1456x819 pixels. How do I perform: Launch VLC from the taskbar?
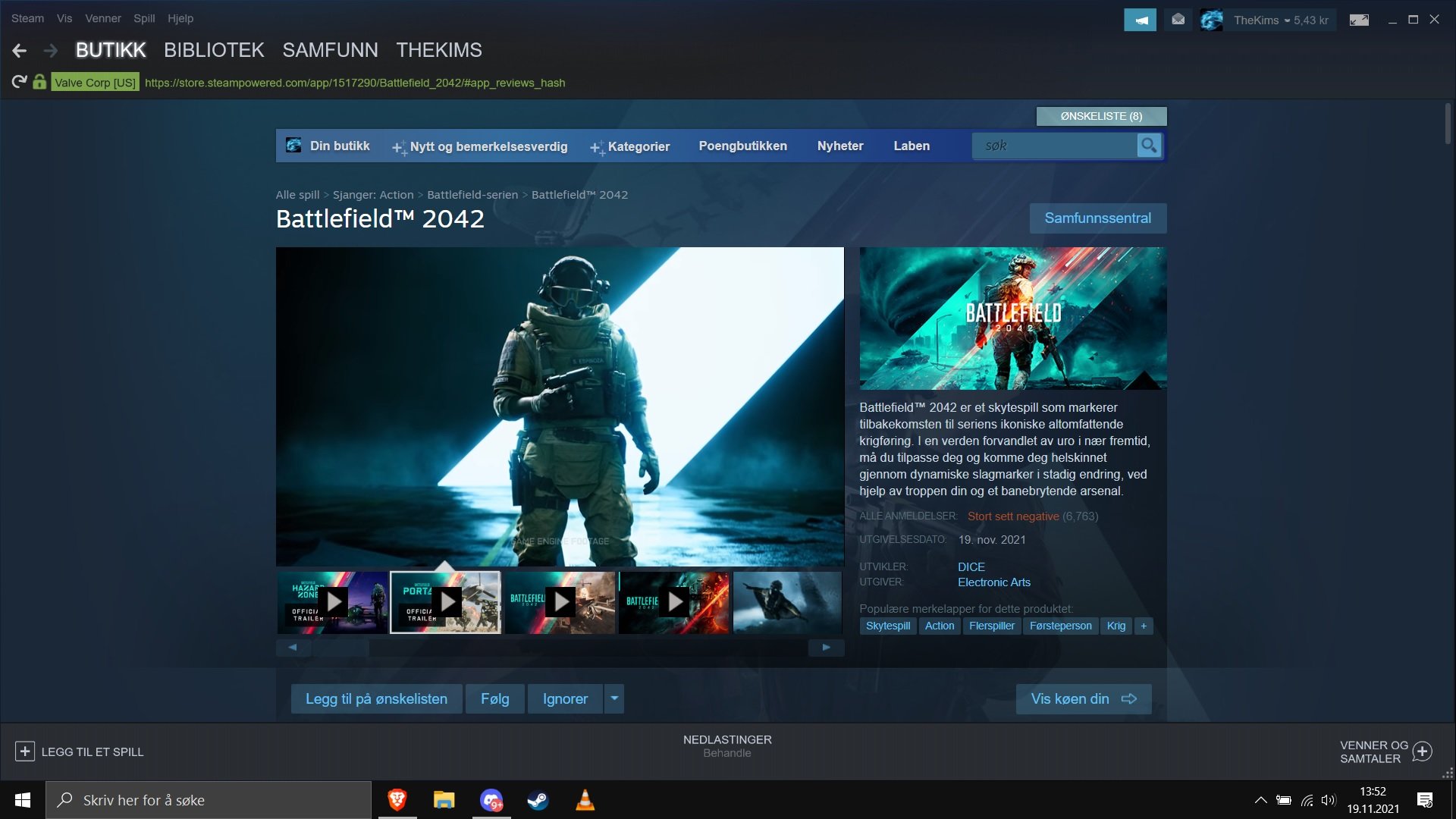585,800
